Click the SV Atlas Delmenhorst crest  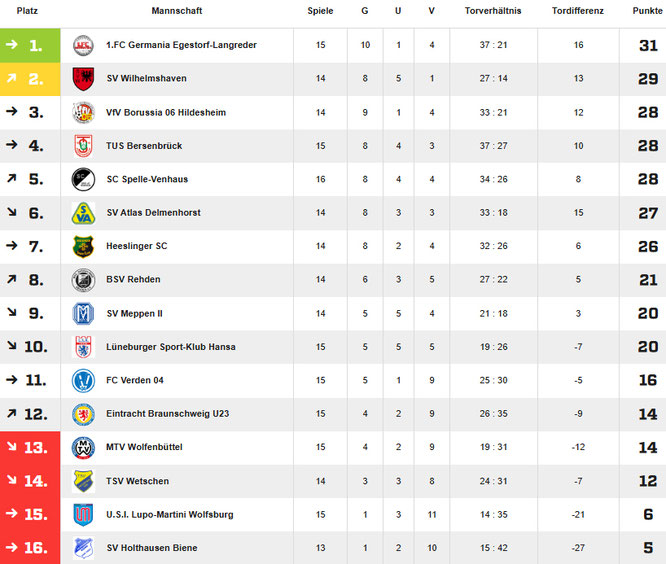coord(83,213)
